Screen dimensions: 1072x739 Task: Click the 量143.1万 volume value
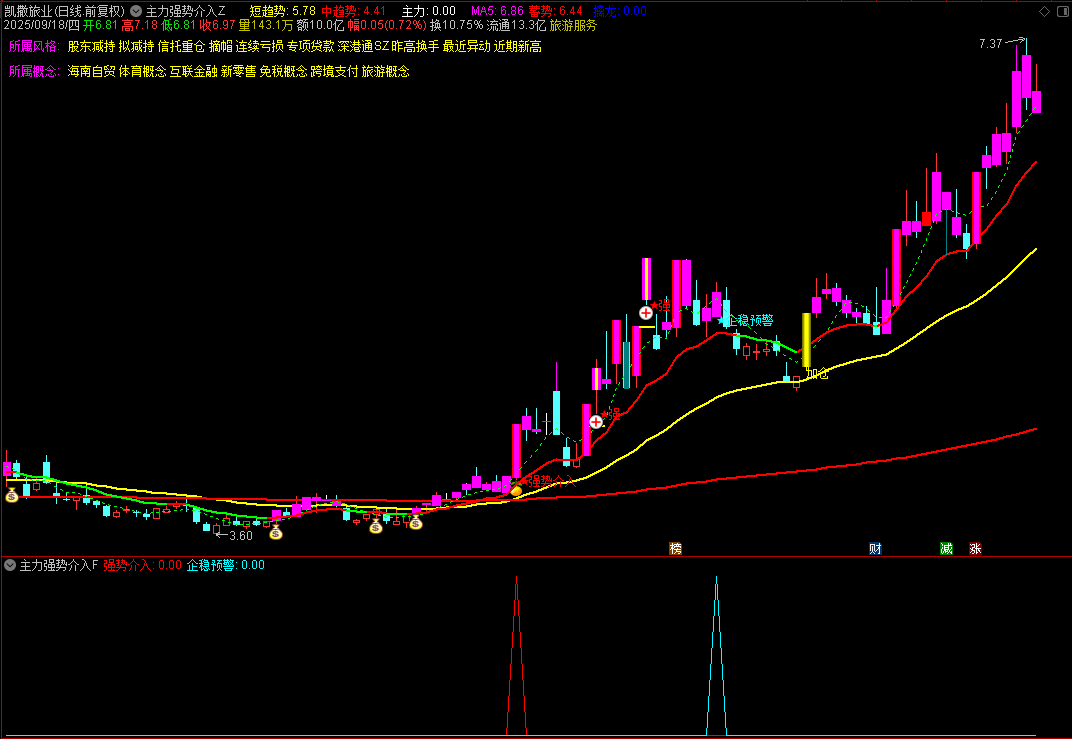[266, 26]
